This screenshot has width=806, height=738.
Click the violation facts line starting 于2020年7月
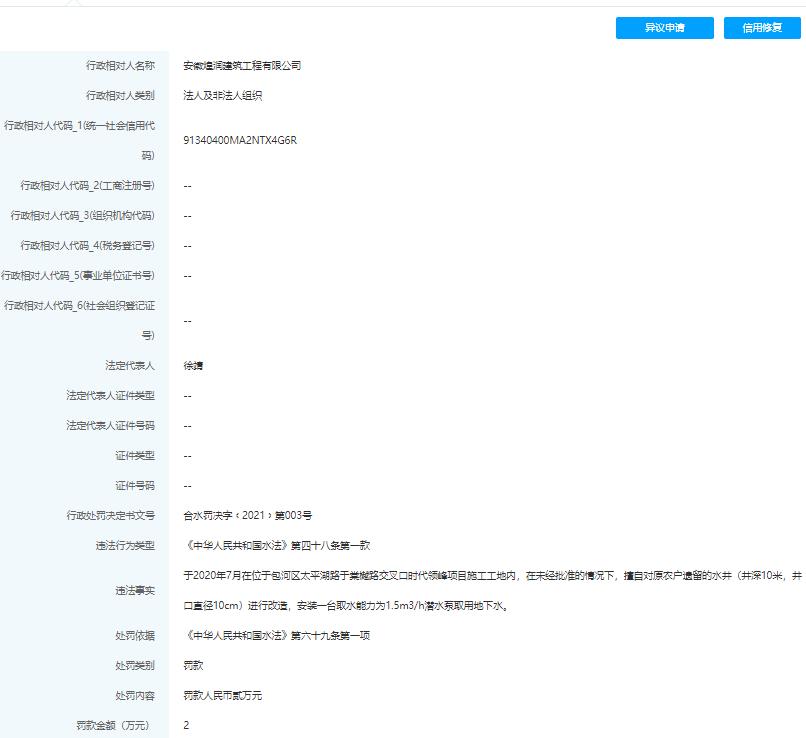[492, 576]
